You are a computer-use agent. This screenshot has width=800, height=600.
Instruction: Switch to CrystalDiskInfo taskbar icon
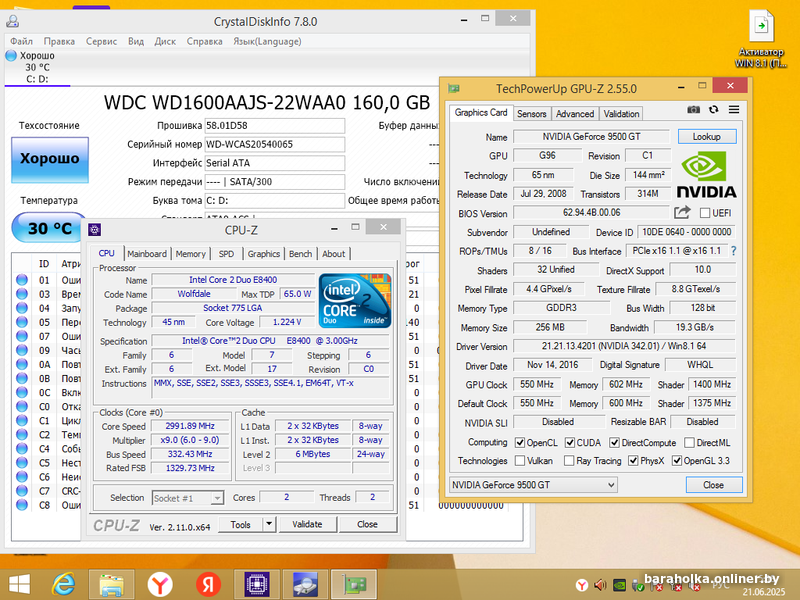pyautogui.click(x=305, y=584)
